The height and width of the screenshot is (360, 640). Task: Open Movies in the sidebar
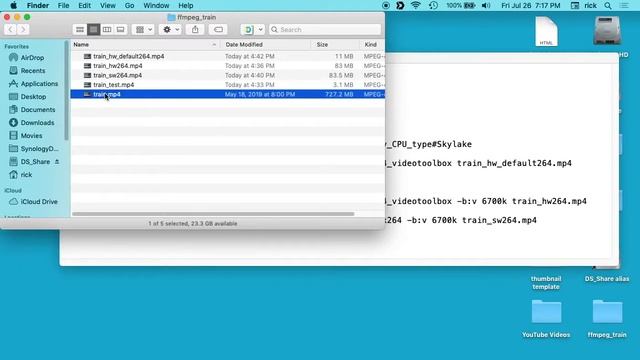[x=26, y=136]
